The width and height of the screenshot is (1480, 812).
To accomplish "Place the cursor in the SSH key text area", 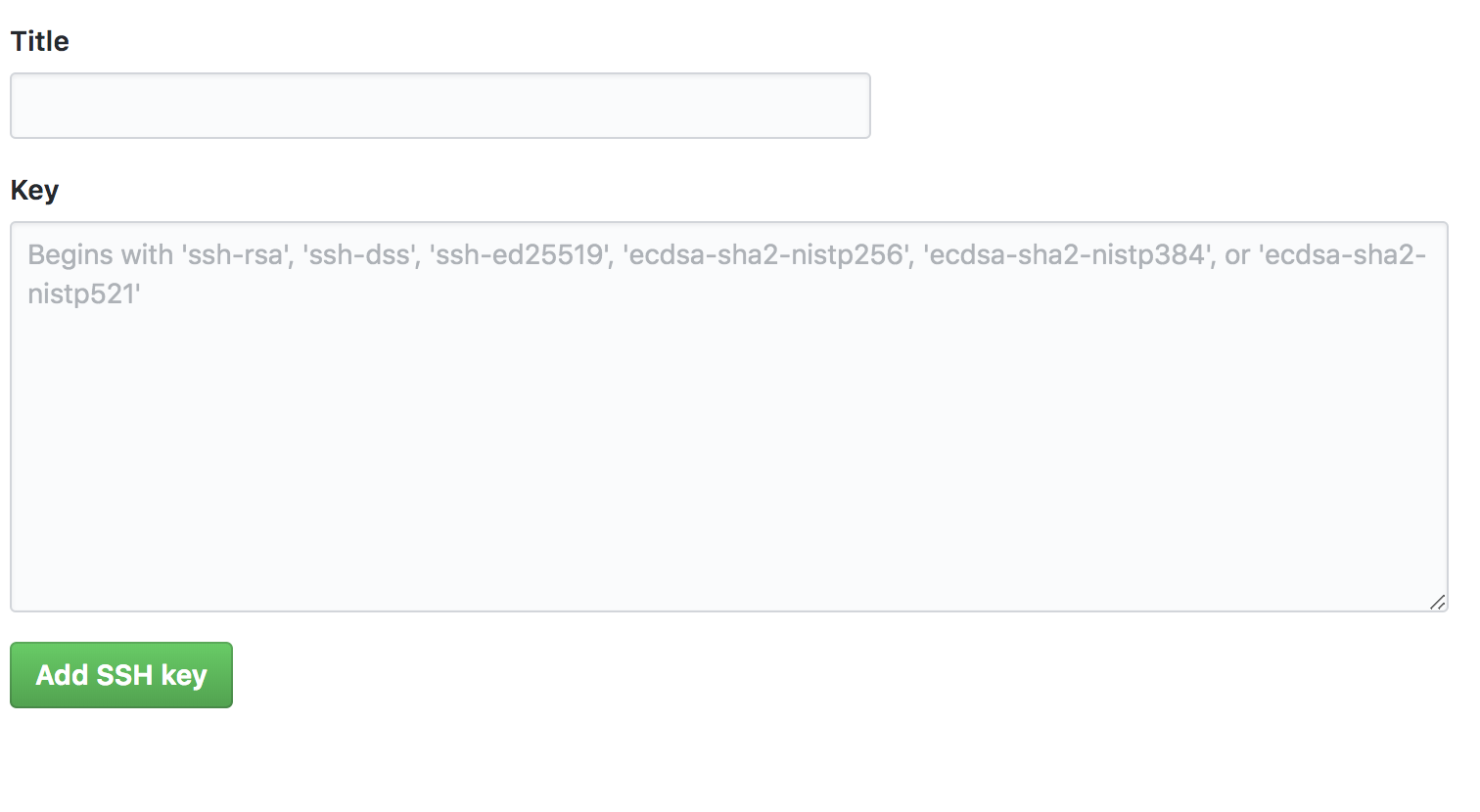I will (x=729, y=417).
